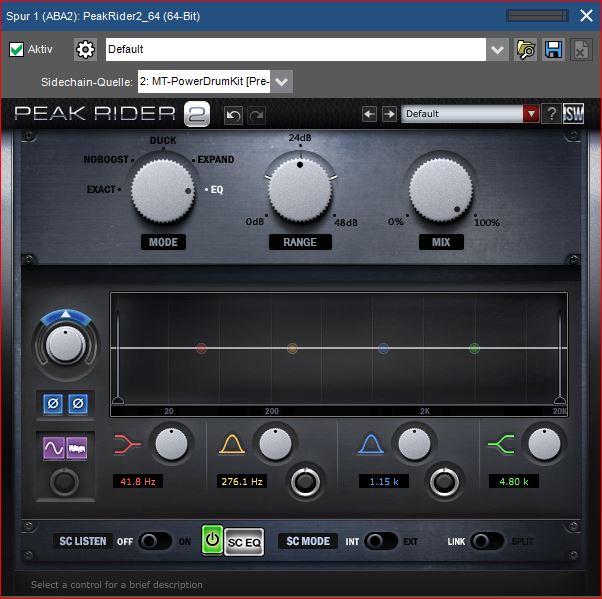Screen dimensions: 602x599
Task: Click the yellow band Q ring knob
Action: pyautogui.click(x=305, y=482)
